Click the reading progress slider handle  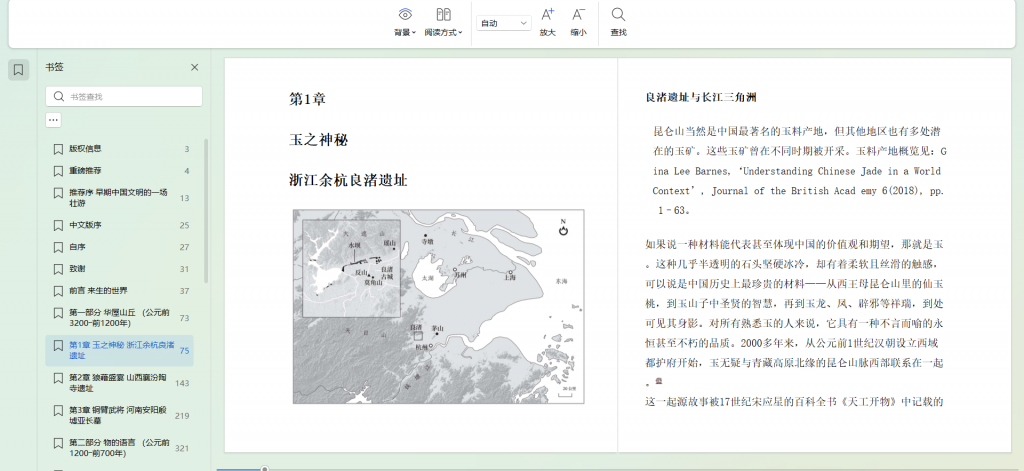point(265,468)
